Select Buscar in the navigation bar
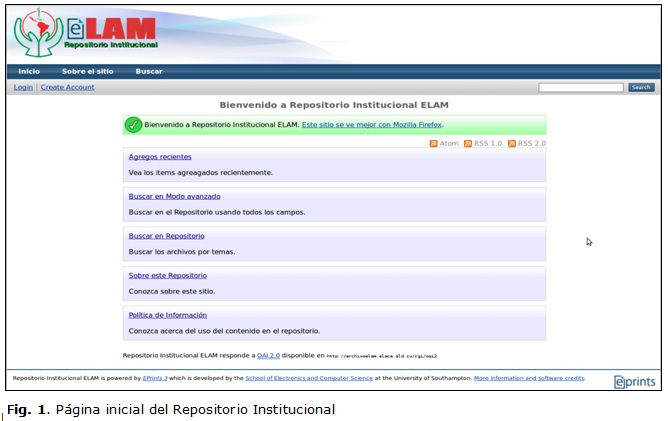The height and width of the screenshot is (421, 668). 149,71
